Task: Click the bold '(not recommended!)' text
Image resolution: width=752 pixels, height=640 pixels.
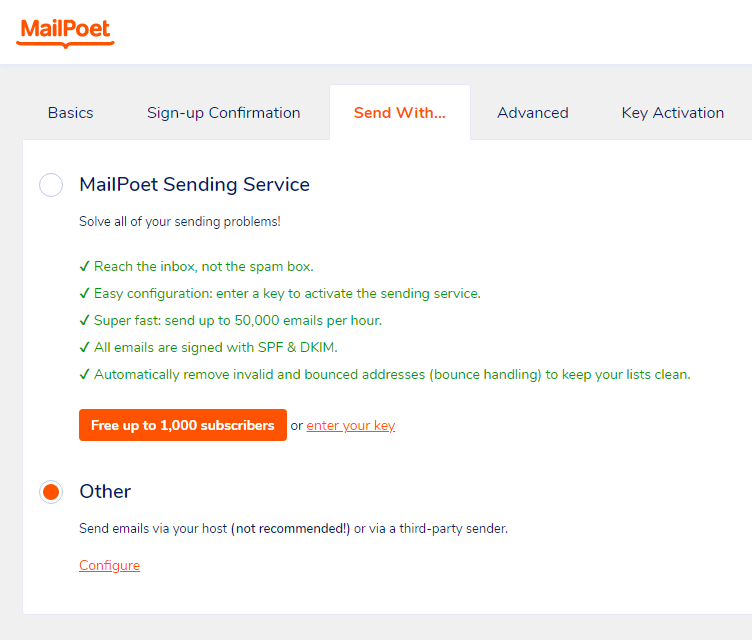Action: (290, 529)
